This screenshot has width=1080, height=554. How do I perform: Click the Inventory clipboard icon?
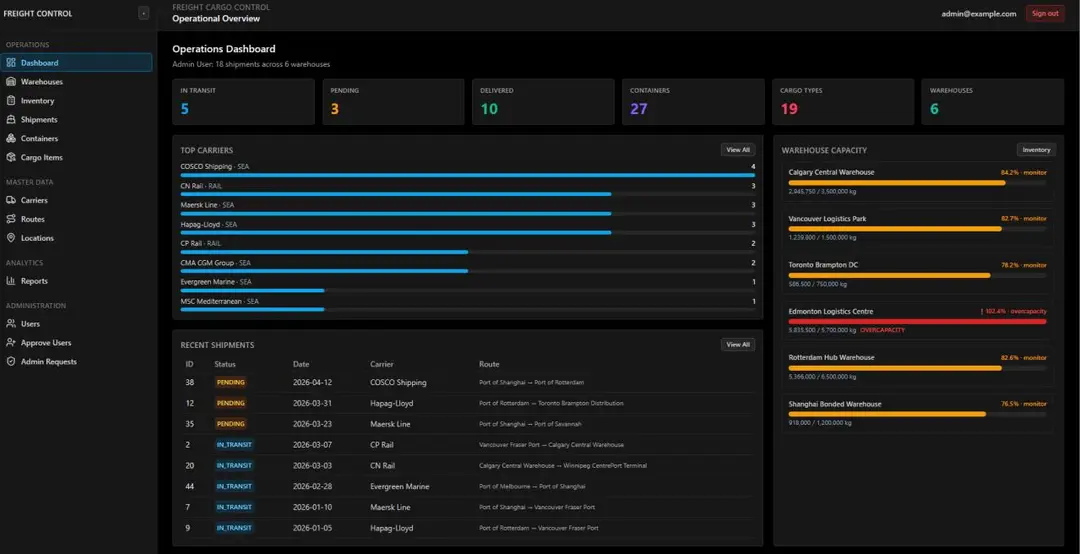tap(11, 101)
